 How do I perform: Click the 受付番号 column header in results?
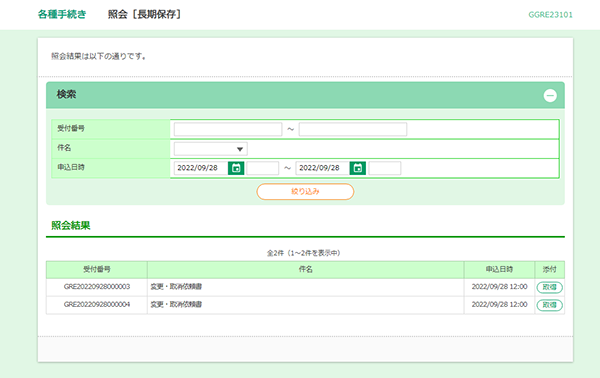pyautogui.click(x=97, y=269)
